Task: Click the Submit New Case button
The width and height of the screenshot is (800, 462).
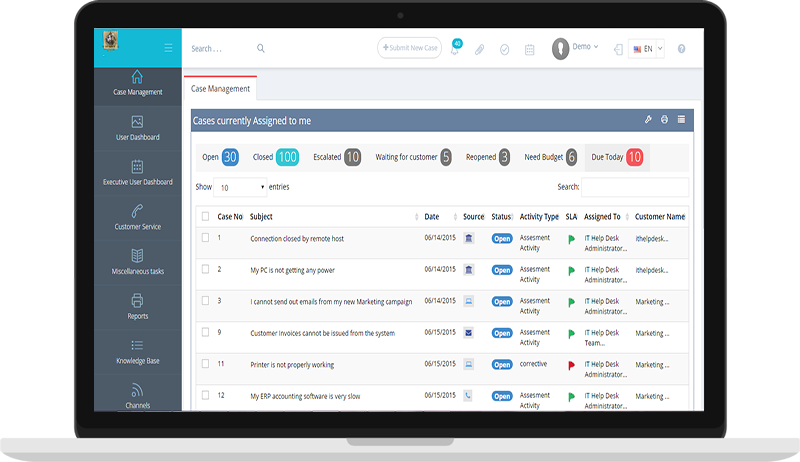Action: (x=409, y=48)
